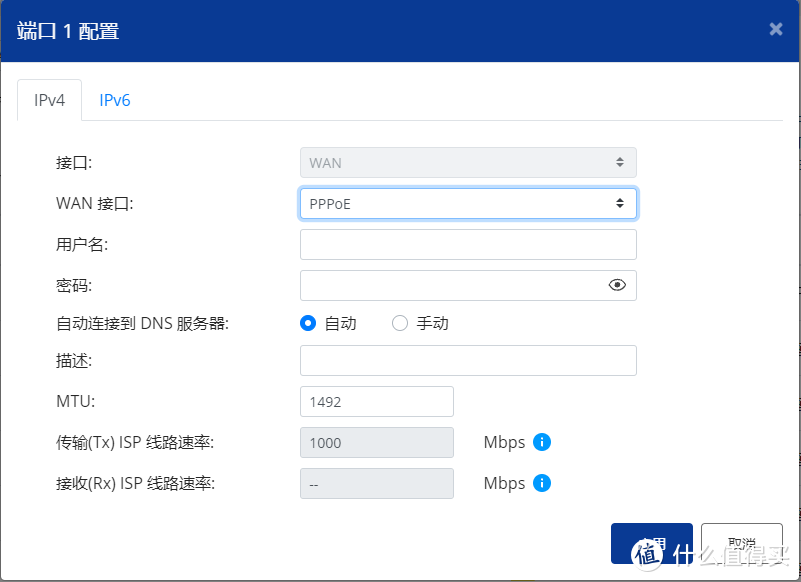
Task: Select 手动 for DNS server setting
Action: tap(399, 323)
